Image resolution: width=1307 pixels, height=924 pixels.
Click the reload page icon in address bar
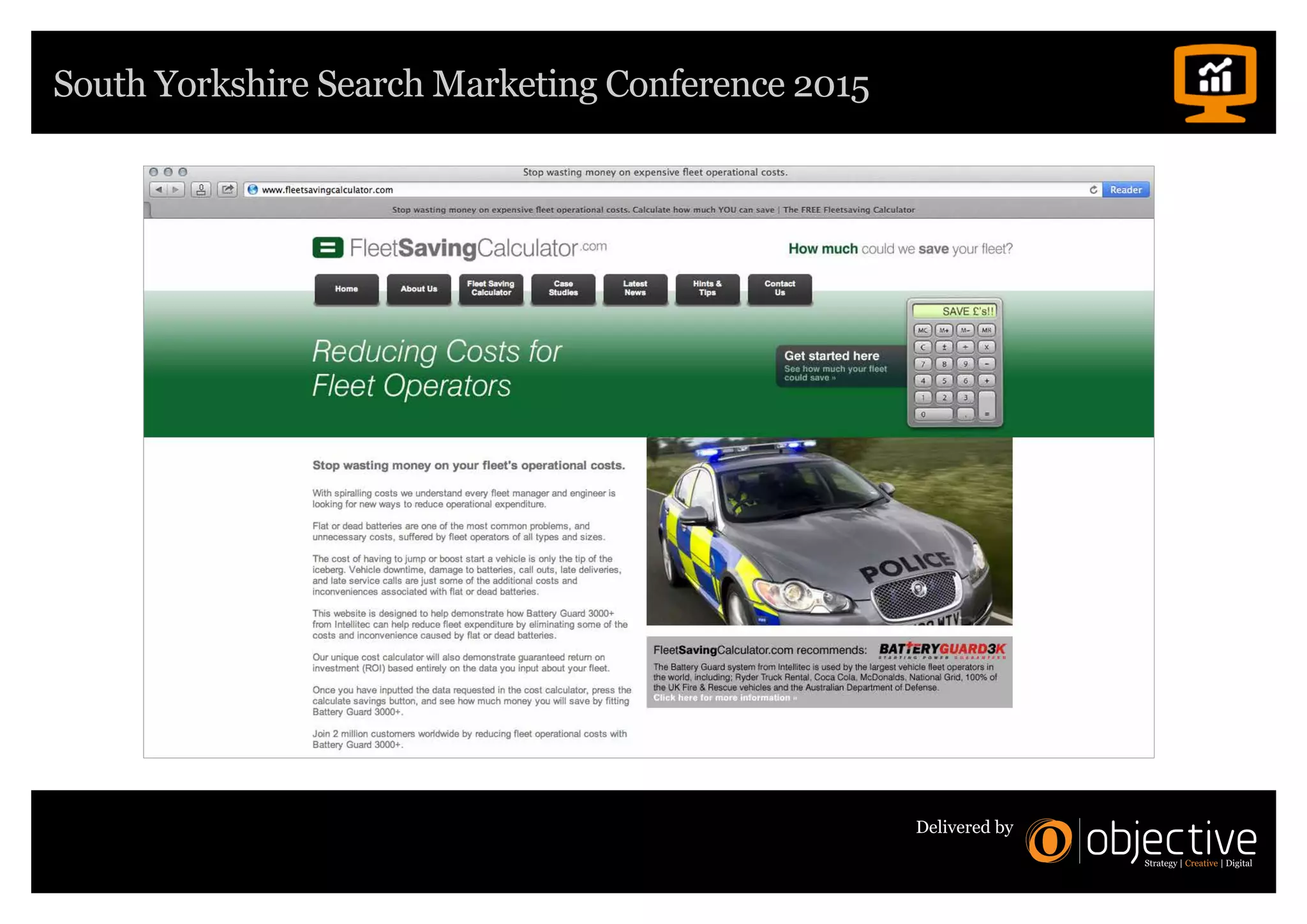point(1093,190)
